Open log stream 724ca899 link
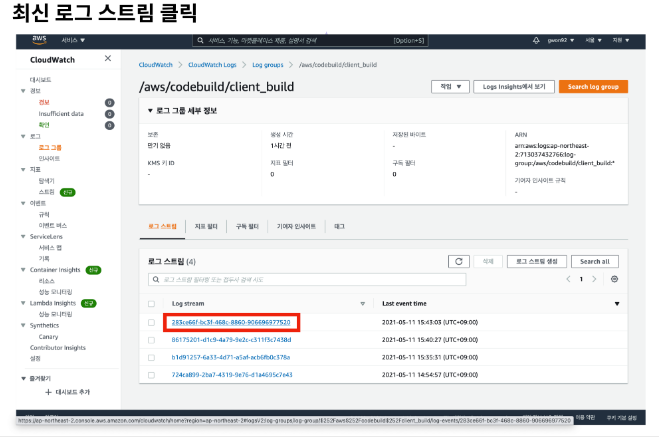This screenshot has width=659, height=439. pyautogui.click(x=232, y=375)
